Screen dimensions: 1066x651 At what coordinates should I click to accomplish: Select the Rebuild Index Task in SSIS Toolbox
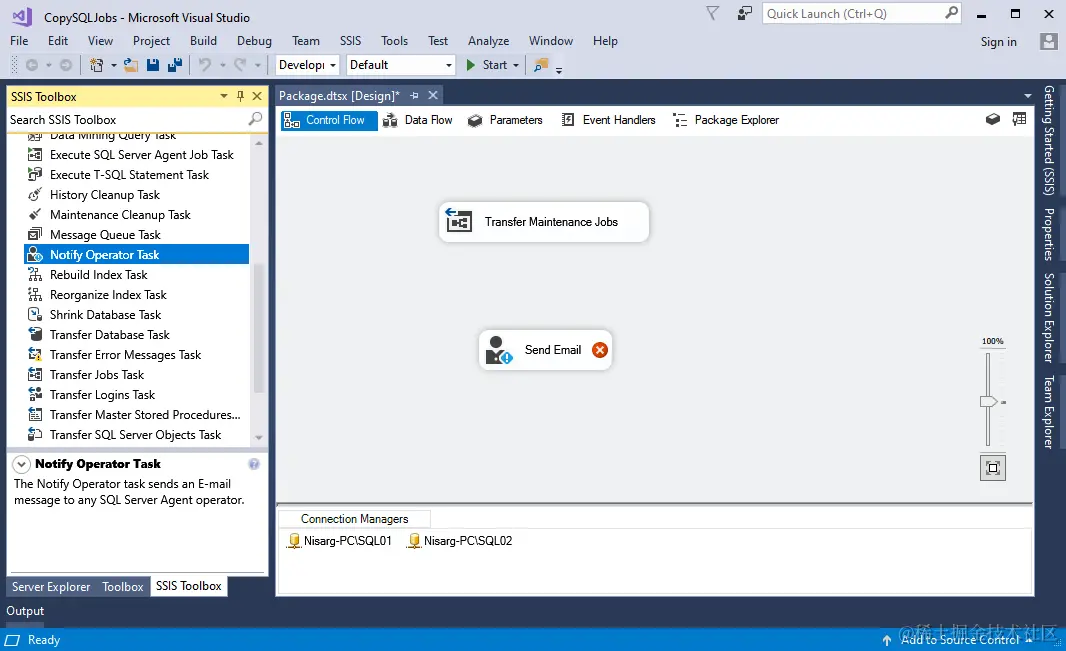point(100,274)
